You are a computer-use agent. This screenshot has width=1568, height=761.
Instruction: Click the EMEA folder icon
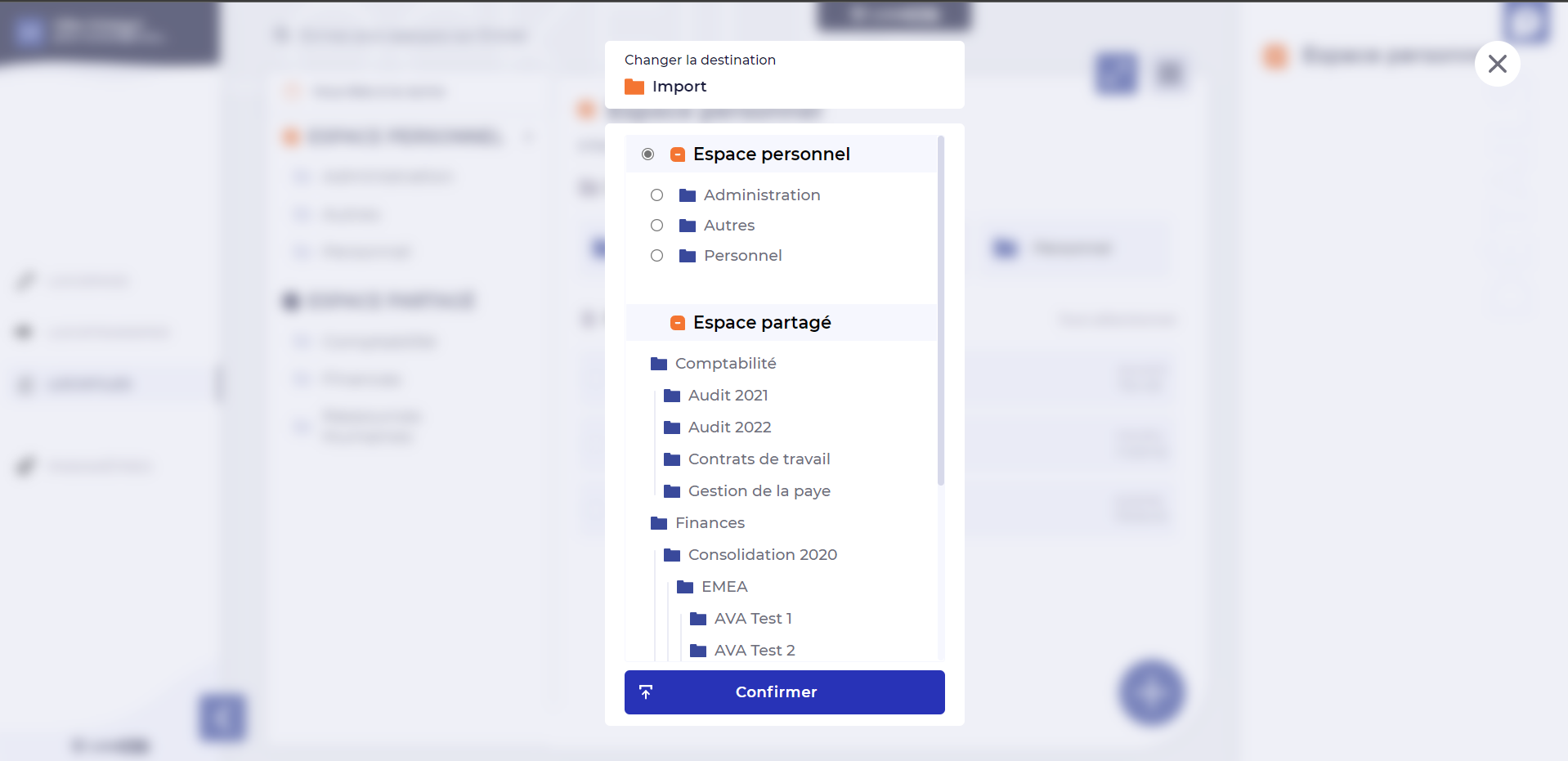click(x=685, y=587)
